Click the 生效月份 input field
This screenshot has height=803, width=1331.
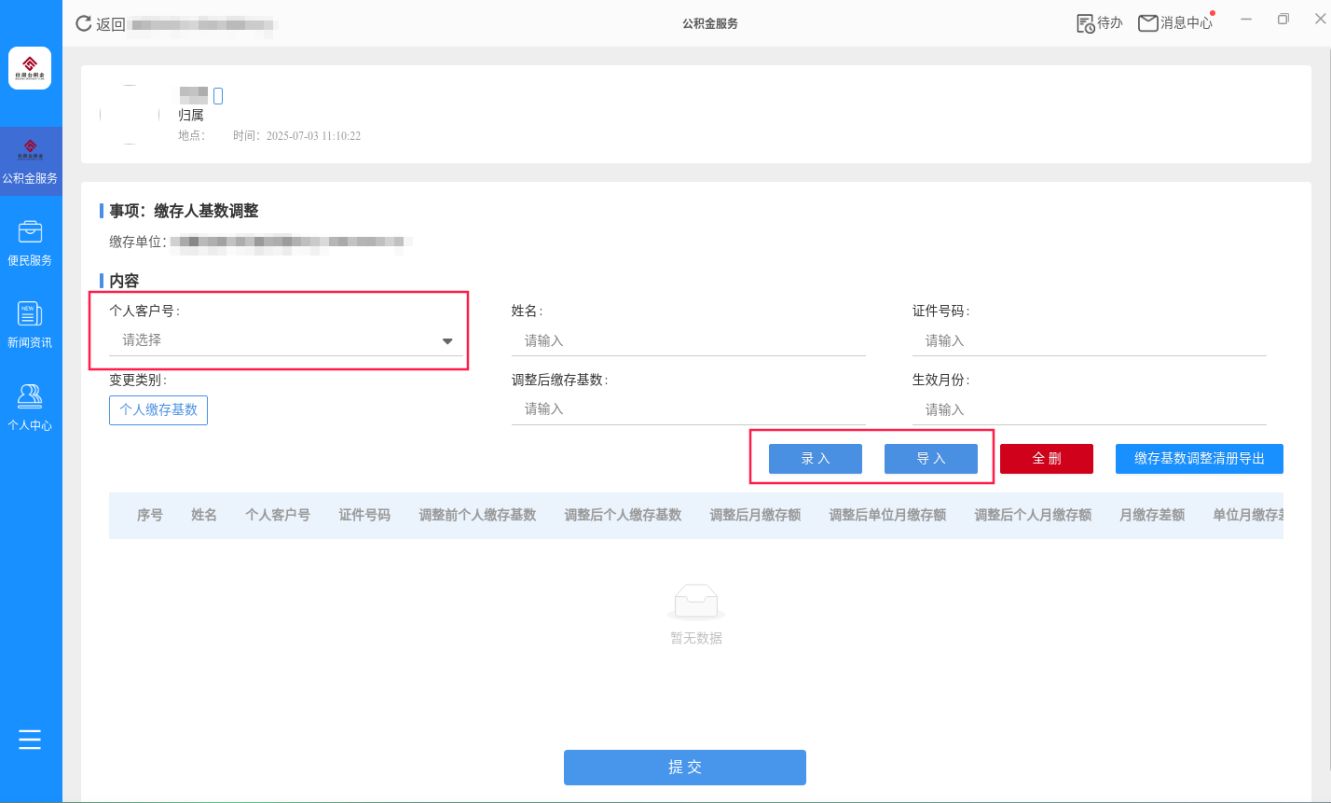click(1089, 410)
